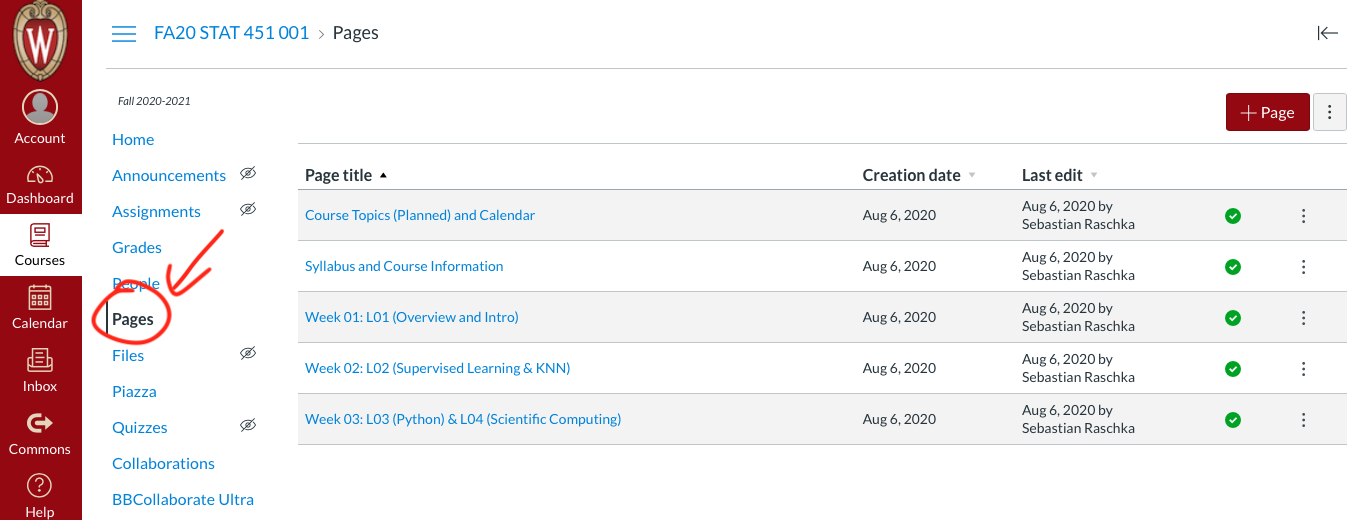Image resolution: width=1361 pixels, height=520 pixels.
Task: Unpublish the Week 02 L02 page
Action: tap(1233, 368)
